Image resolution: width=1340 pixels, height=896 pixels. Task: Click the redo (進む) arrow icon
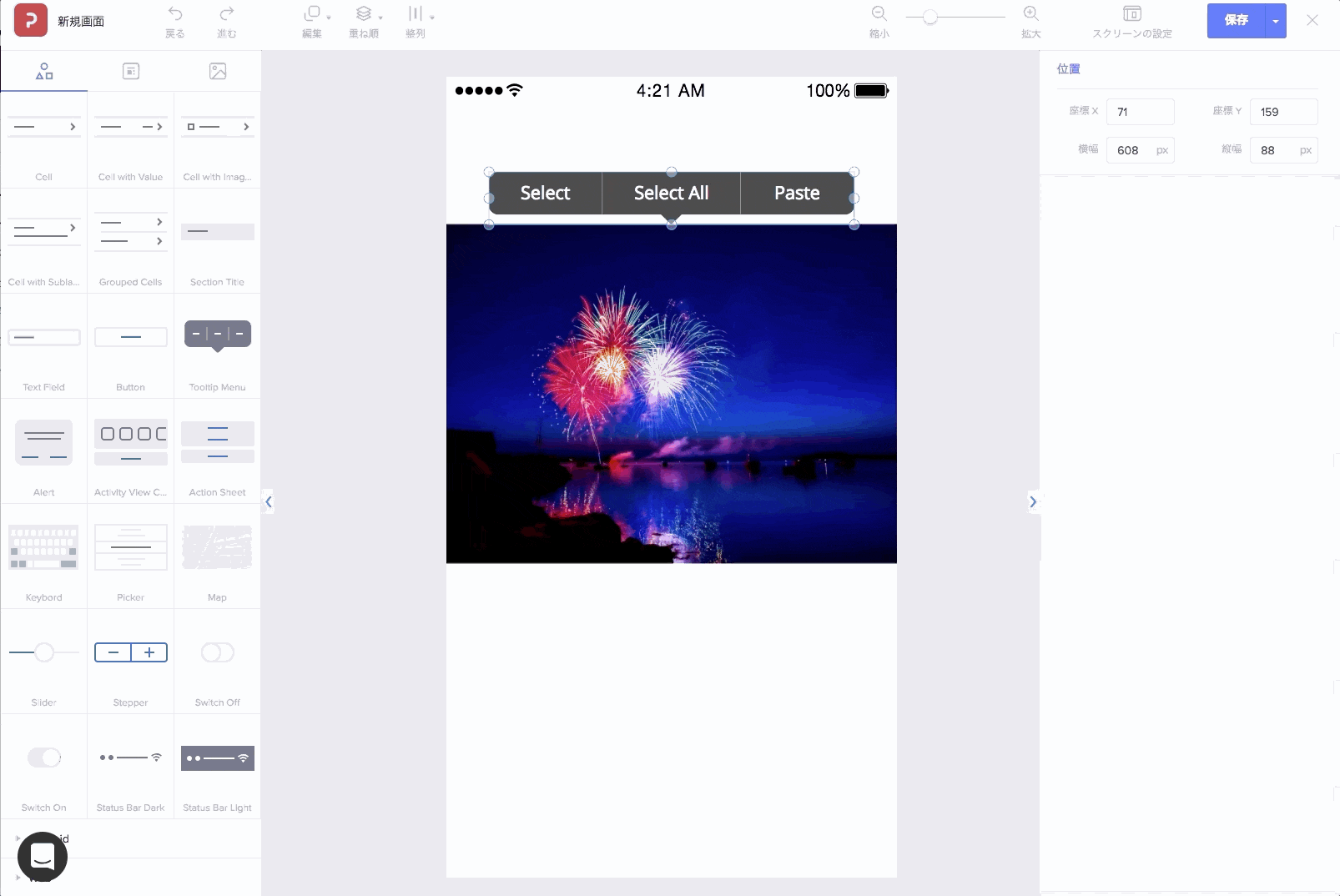[x=226, y=13]
